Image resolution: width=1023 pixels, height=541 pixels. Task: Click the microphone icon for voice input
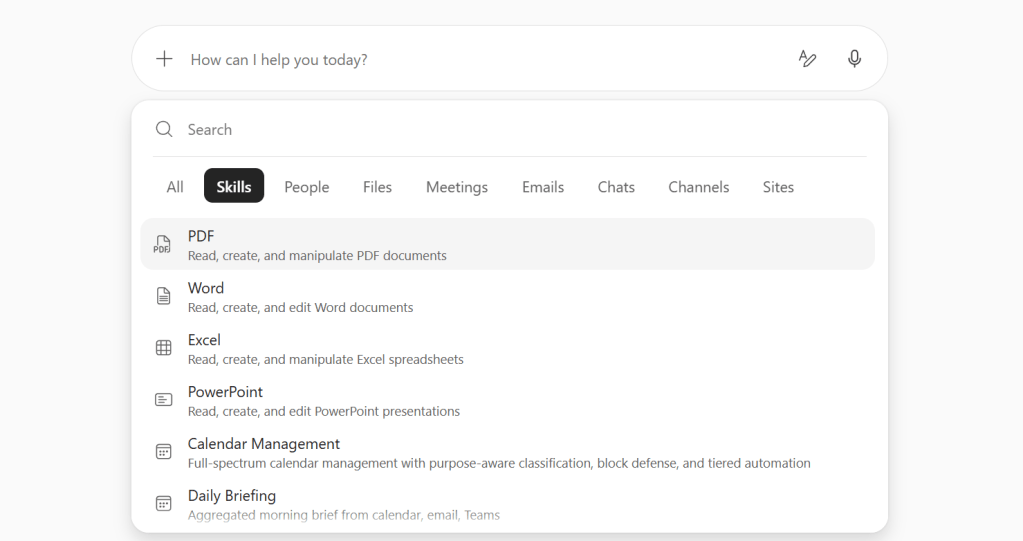(854, 59)
